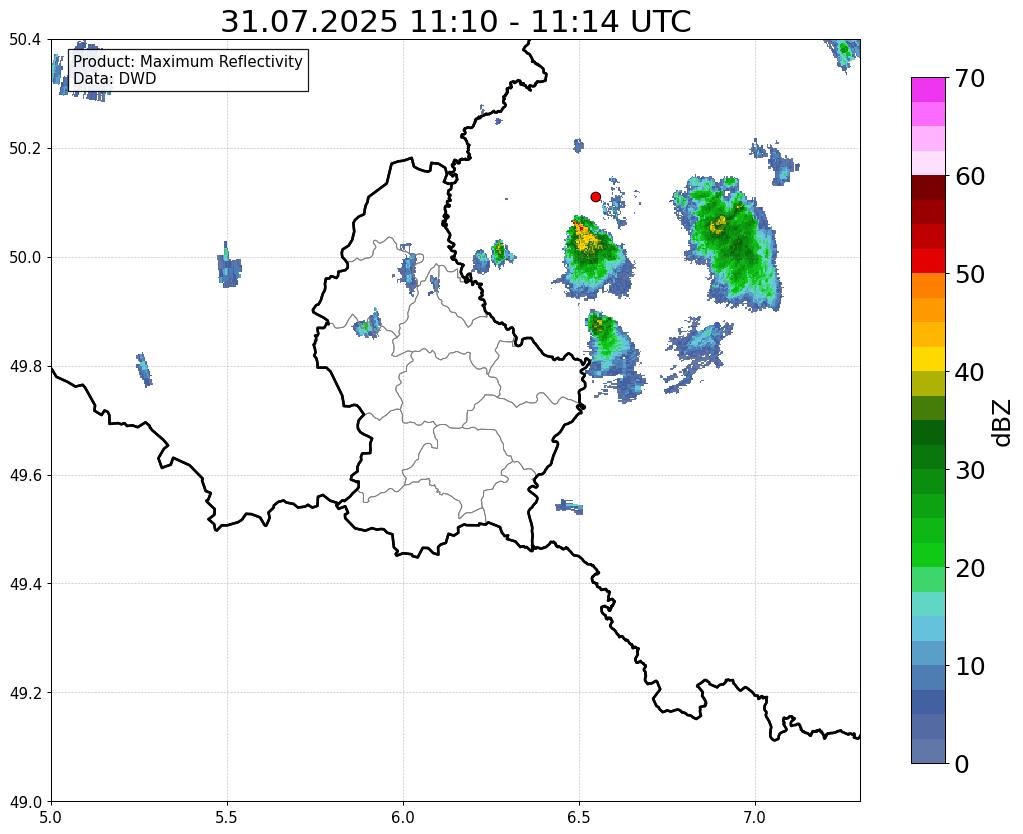Screen dimensions: 1023x834
Task: Click latitude axis label 49.0
Action: click(x=25, y=802)
